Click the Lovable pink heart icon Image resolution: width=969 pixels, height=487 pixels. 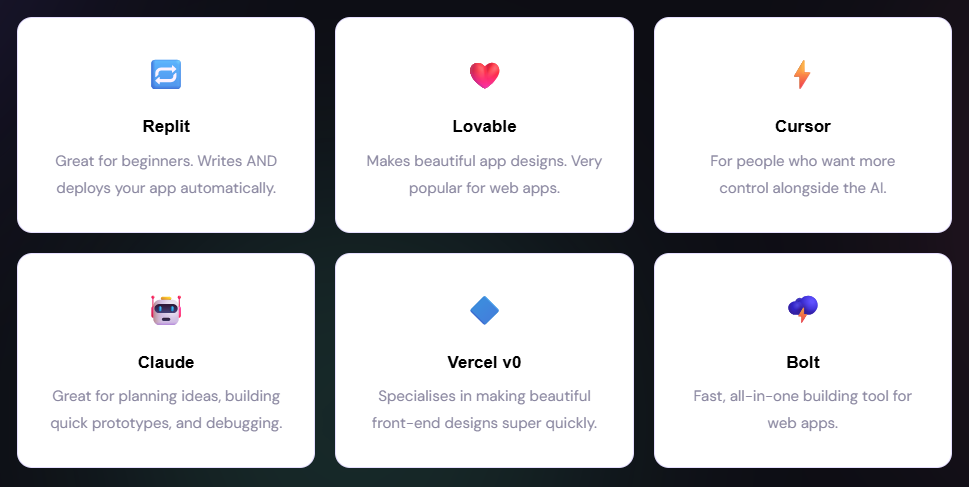pos(484,74)
